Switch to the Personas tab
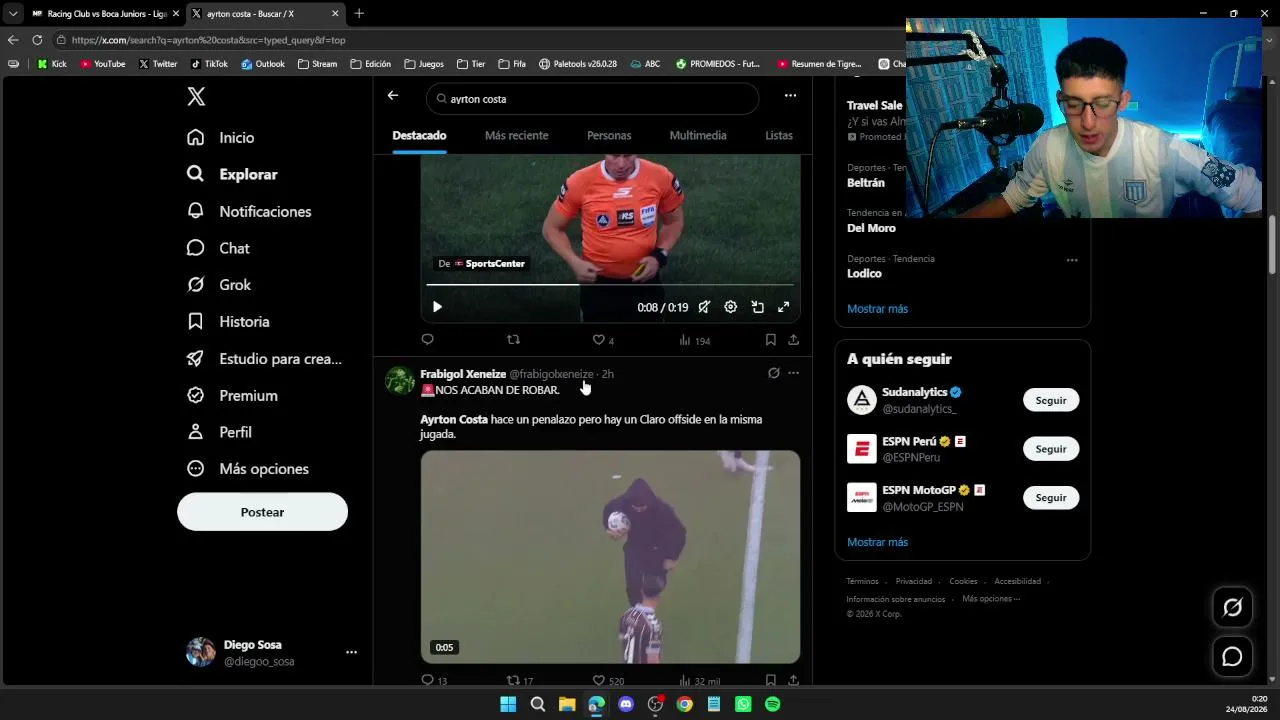This screenshot has height=720, width=1280. (x=609, y=135)
